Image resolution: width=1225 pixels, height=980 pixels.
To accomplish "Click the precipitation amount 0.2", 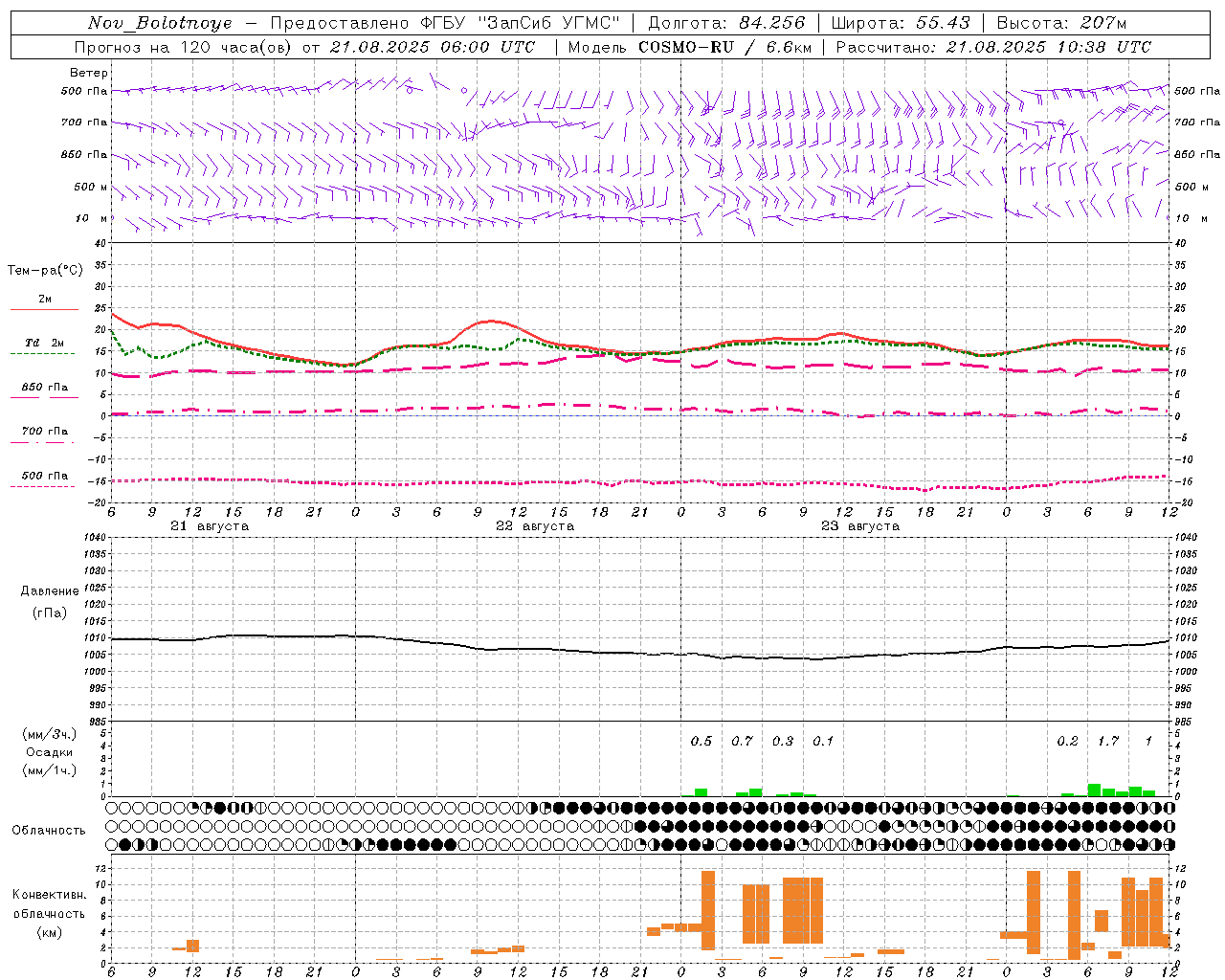I will [x=1067, y=741].
